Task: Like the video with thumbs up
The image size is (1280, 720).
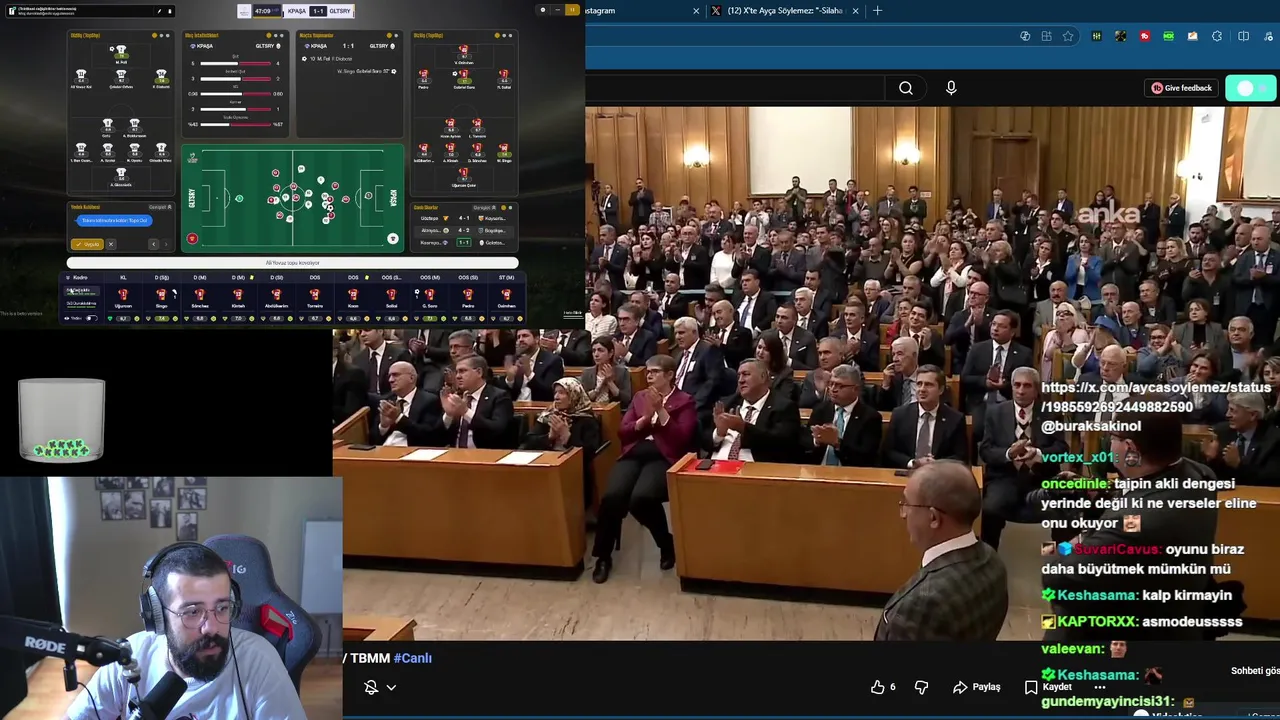Action: pyautogui.click(x=882, y=687)
